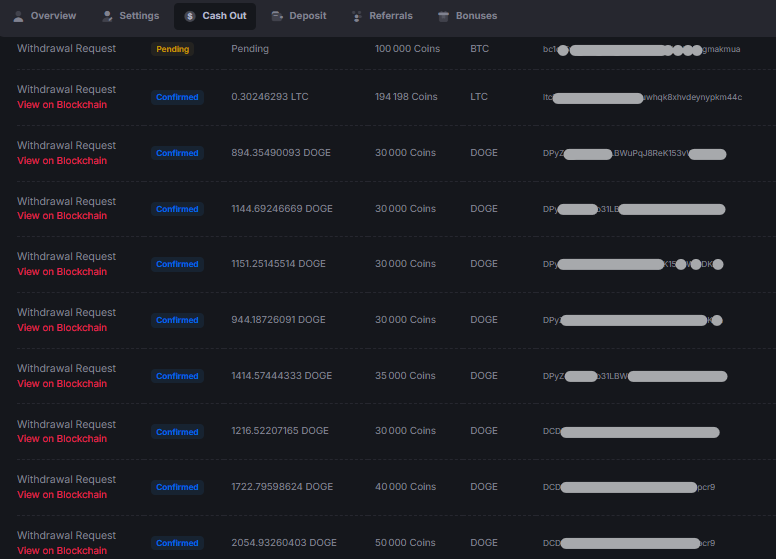This screenshot has height=559, width=776.
Task: Click the 1144.69246669 DOGE amount
Action: click(x=282, y=208)
